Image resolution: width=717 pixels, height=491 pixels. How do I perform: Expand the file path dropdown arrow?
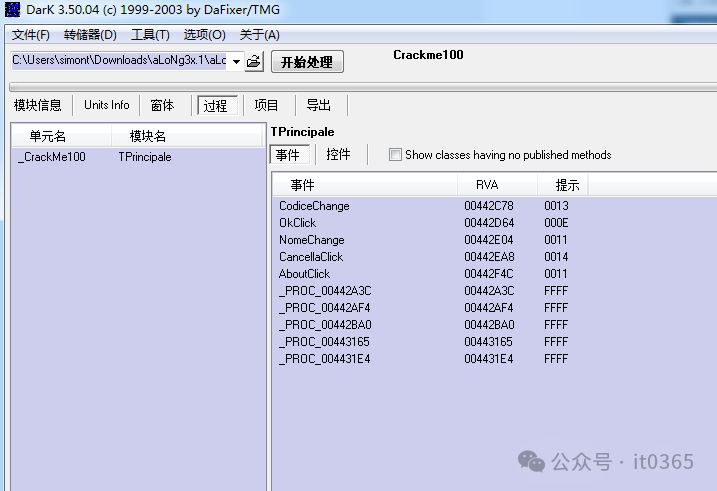point(236,62)
